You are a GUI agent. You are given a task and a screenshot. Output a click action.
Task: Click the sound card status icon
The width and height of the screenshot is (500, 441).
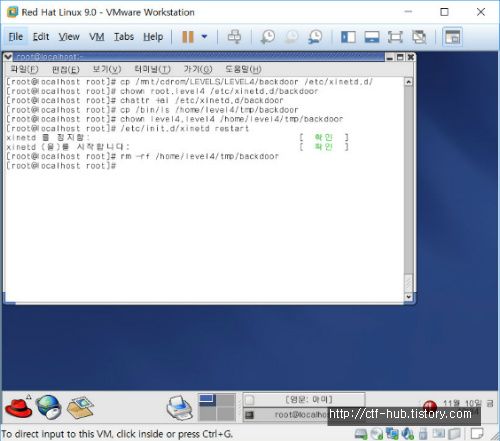[x=407, y=434]
